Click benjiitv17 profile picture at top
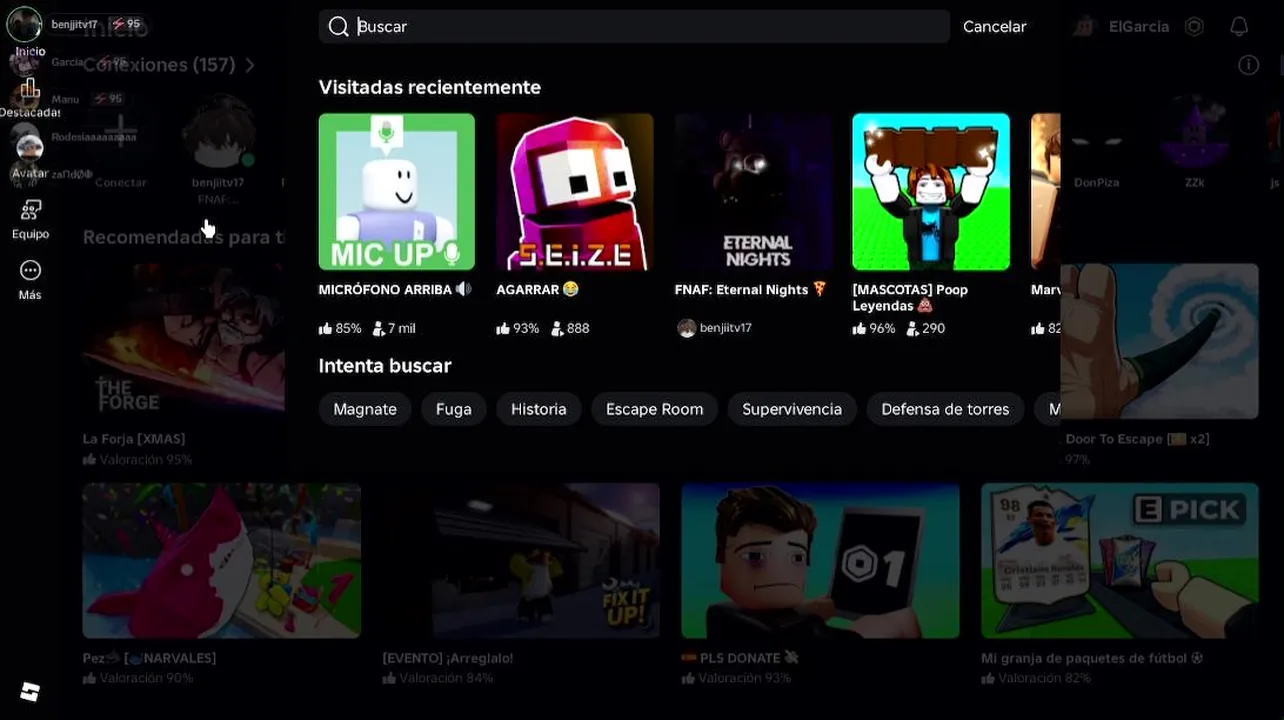 (24, 24)
